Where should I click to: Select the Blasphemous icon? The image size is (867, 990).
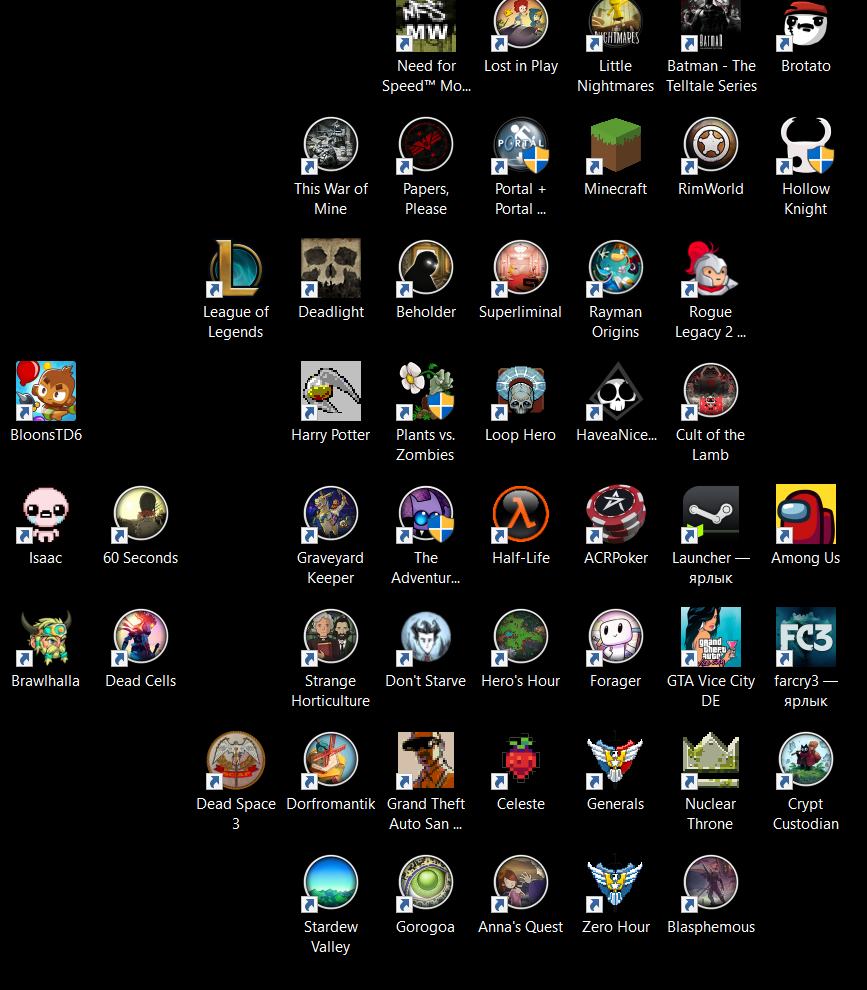click(x=710, y=884)
